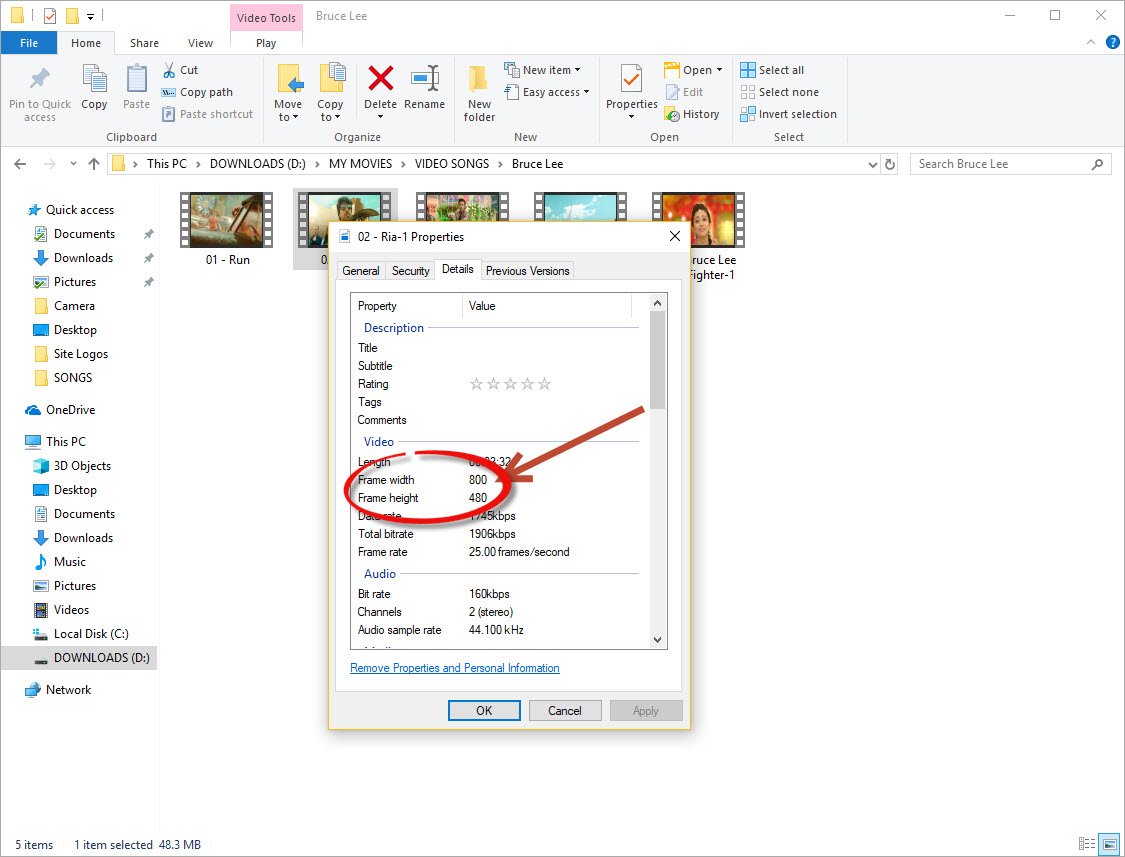This screenshot has width=1125, height=857.
Task: Cut the selected item
Action: click(182, 69)
